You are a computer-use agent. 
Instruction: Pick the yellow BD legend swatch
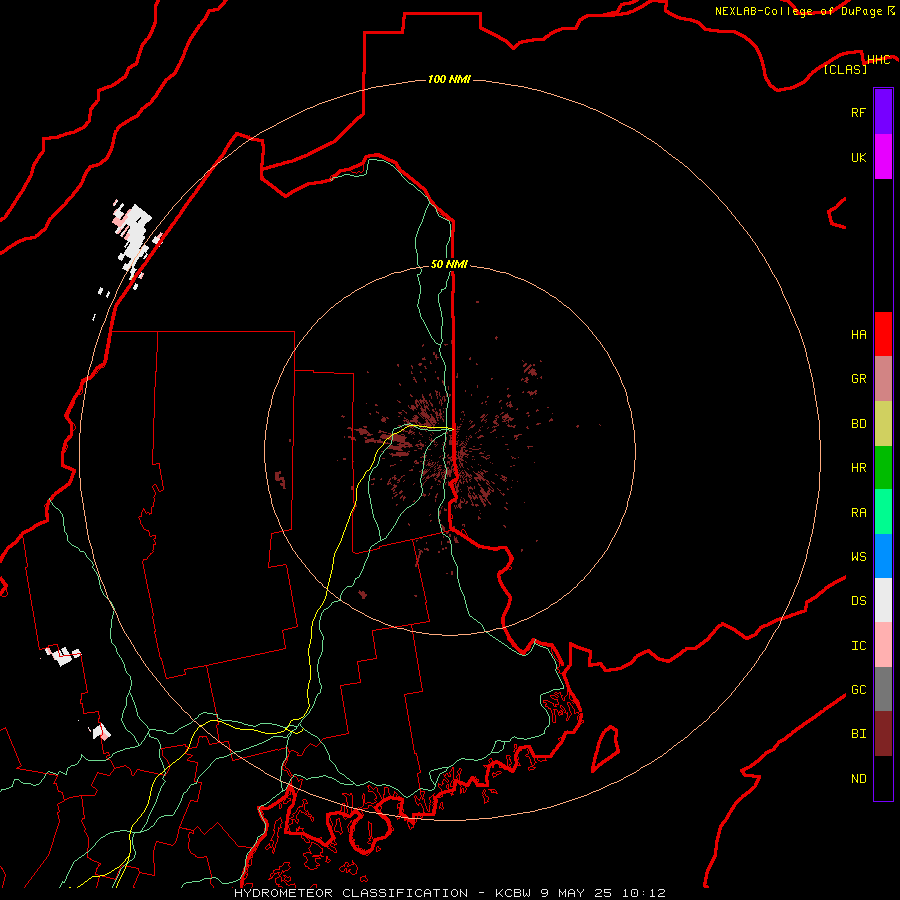883,424
